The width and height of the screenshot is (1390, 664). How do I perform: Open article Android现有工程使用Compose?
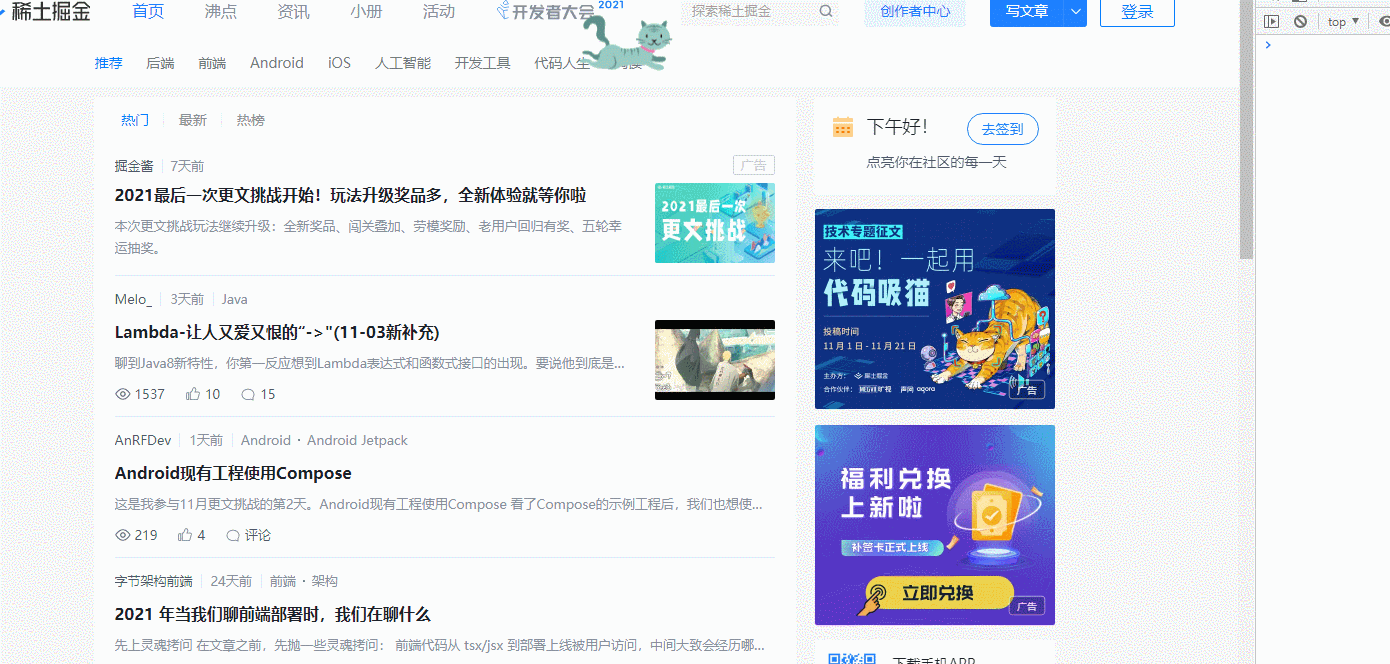coord(233,473)
